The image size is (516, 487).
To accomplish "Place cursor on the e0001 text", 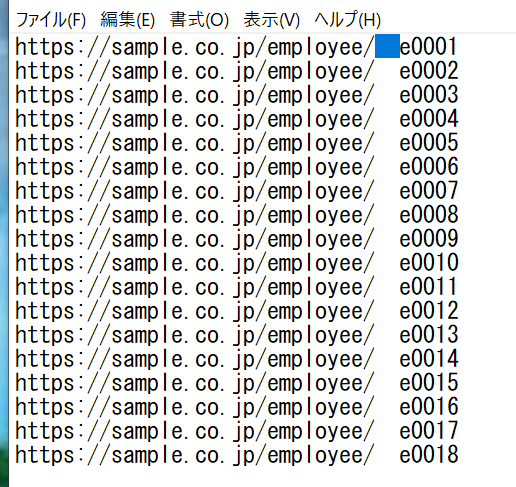I will point(428,47).
